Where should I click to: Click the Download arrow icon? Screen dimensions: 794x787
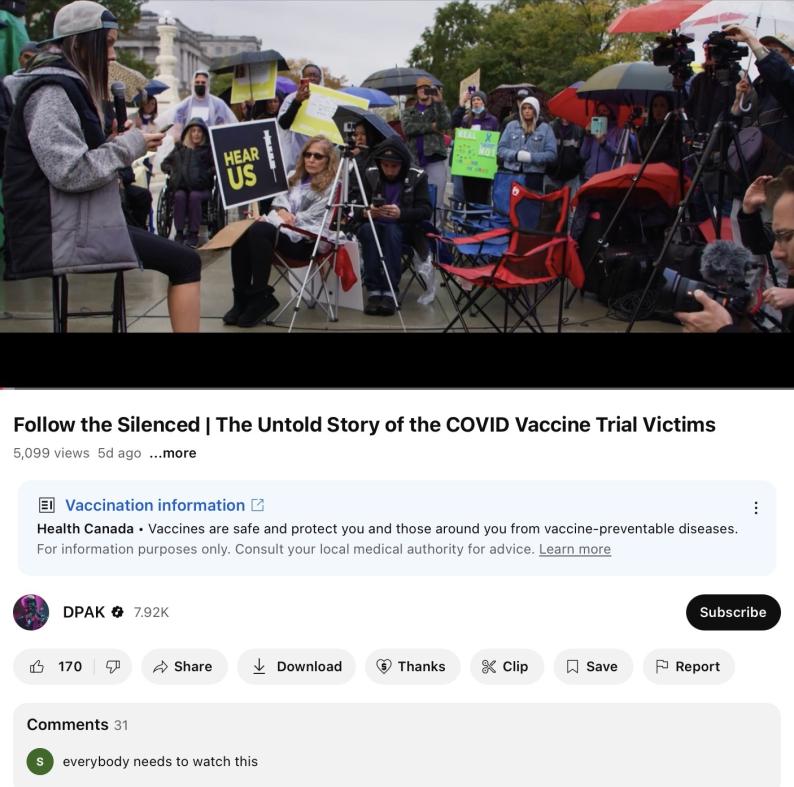259,666
